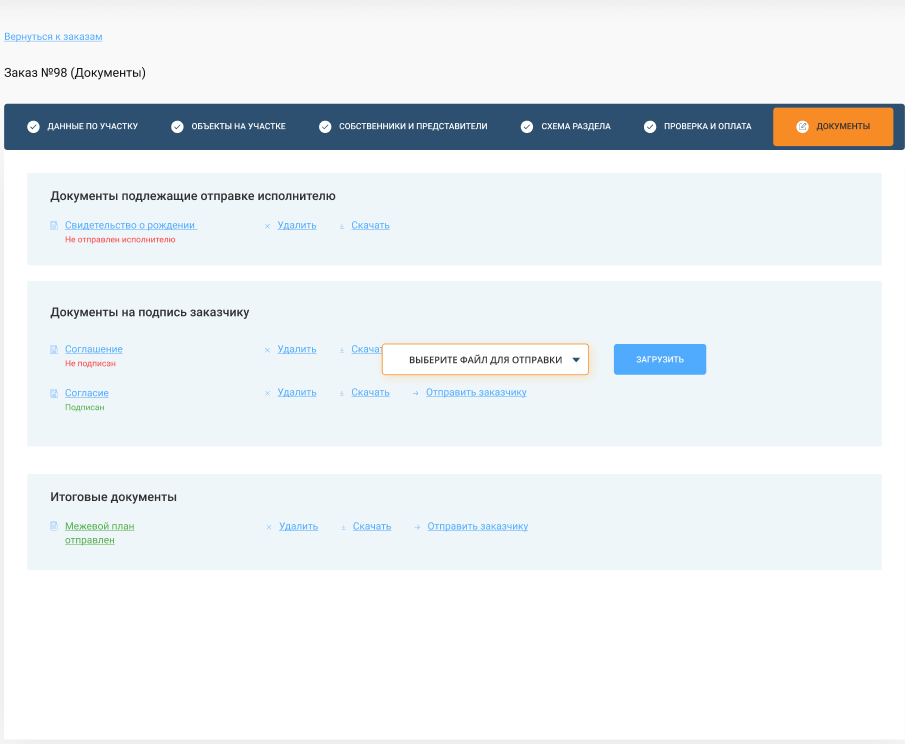Screen dimensions: 905x744
Task: Open the Свидетельство о рождении document
Action: coord(131,225)
